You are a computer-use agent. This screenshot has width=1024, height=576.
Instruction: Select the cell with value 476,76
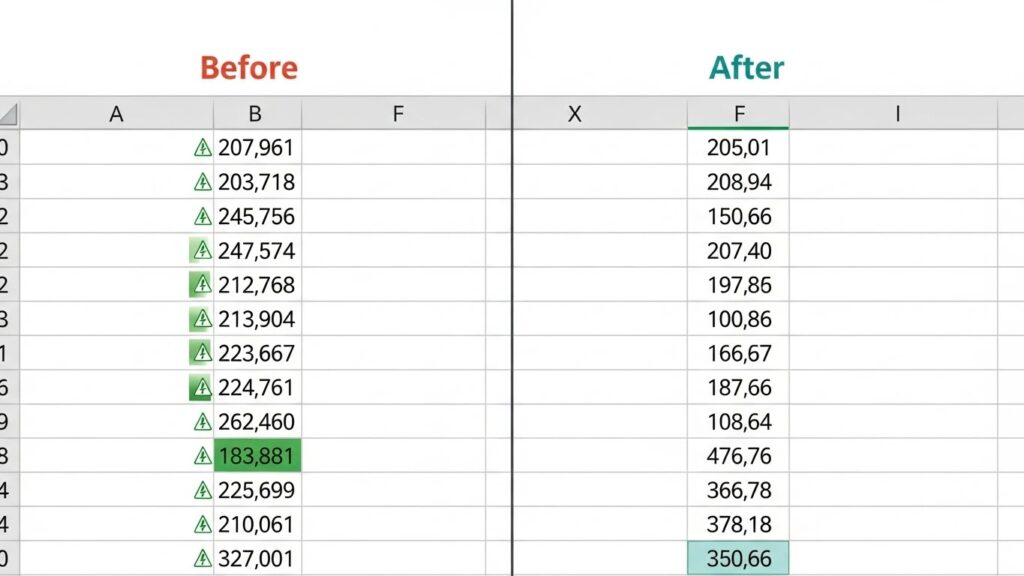coord(738,456)
